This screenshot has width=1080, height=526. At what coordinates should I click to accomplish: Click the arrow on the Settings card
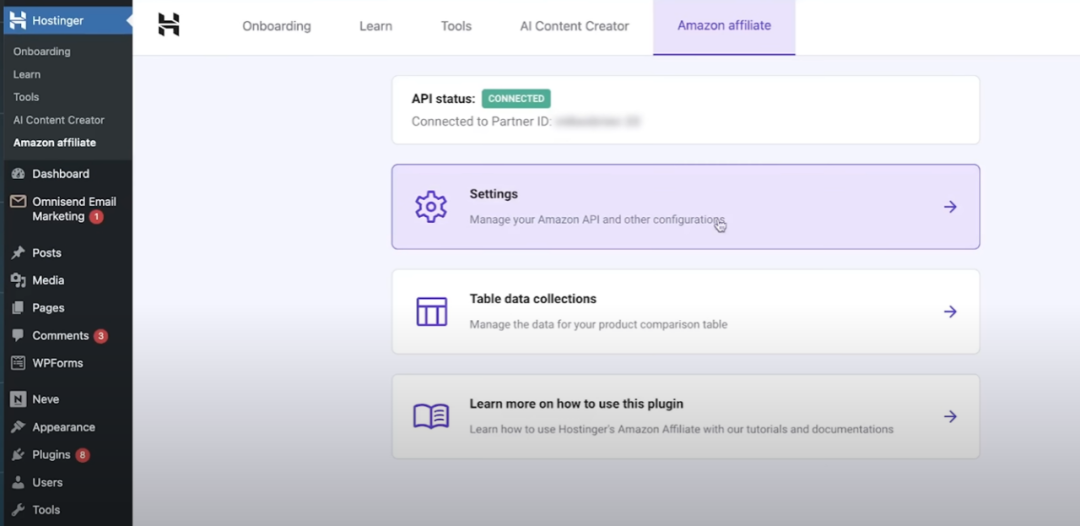pos(950,207)
